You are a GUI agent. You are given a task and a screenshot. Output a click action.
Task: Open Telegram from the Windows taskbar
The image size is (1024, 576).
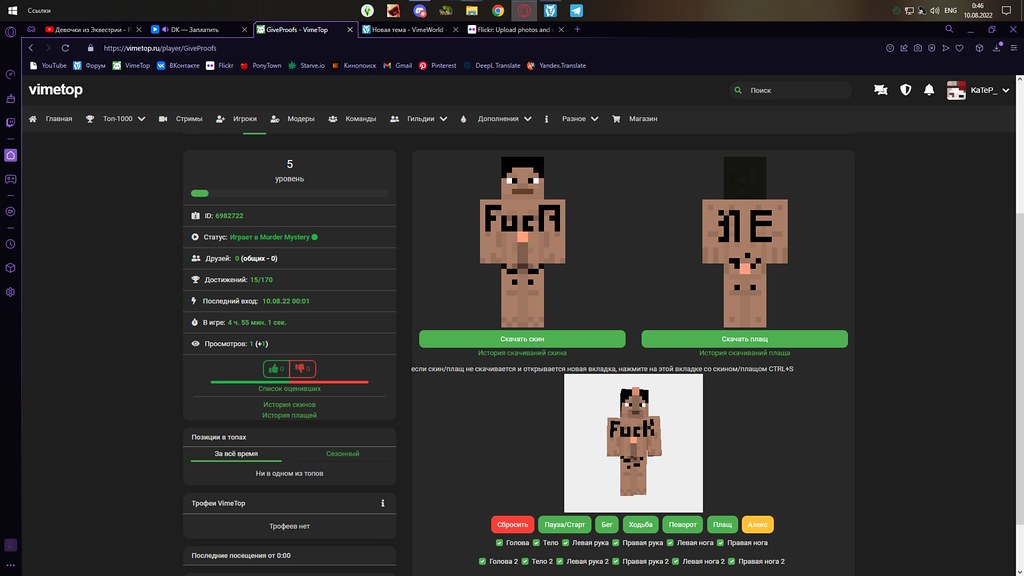(x=576, y=10)
